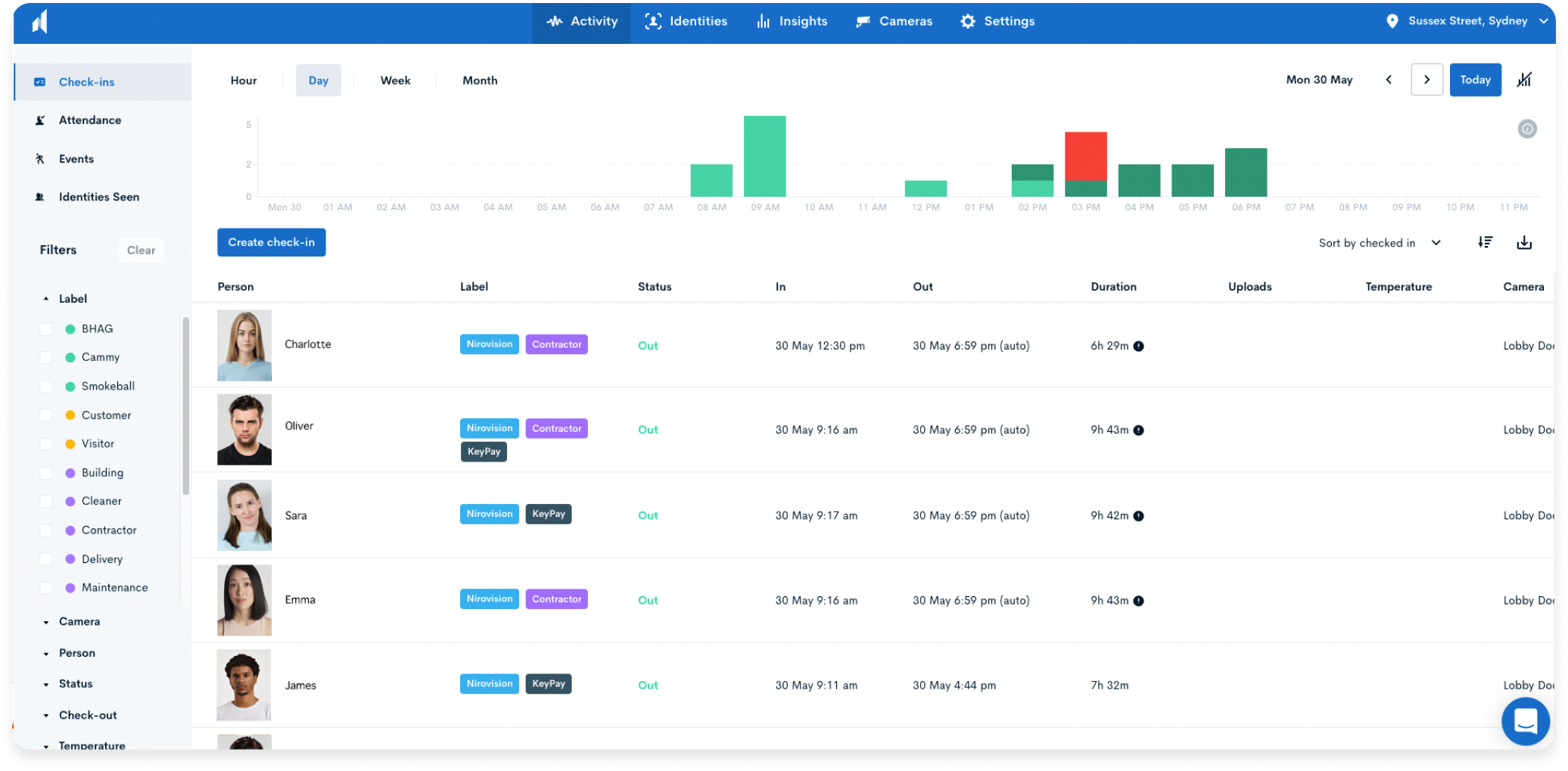Click the red bar at 03 PM
Screen dimensions: 1568x771
[x=1085, y=156]
